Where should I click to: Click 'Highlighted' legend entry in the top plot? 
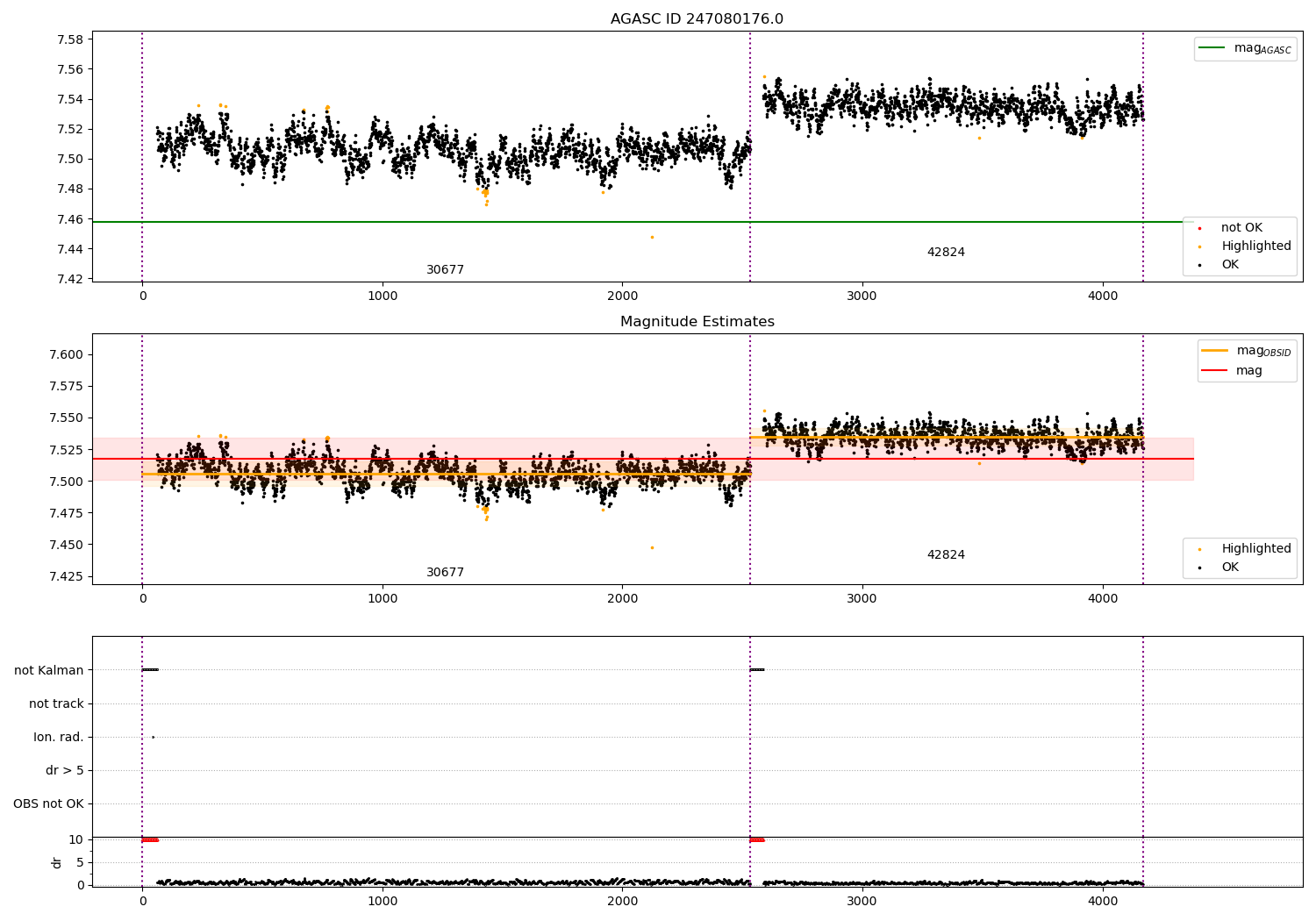coord(1255,246)
